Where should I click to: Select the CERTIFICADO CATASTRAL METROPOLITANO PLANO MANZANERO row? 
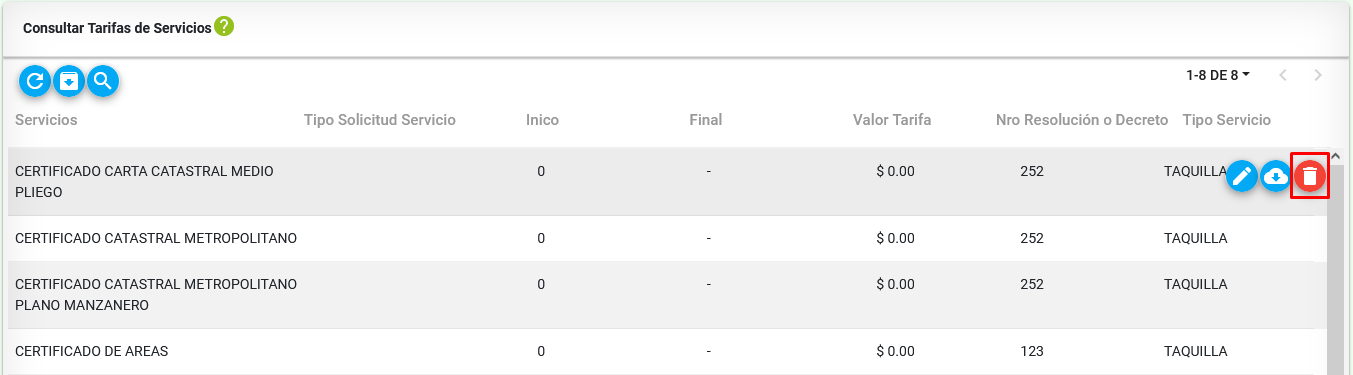click(668, 295)
